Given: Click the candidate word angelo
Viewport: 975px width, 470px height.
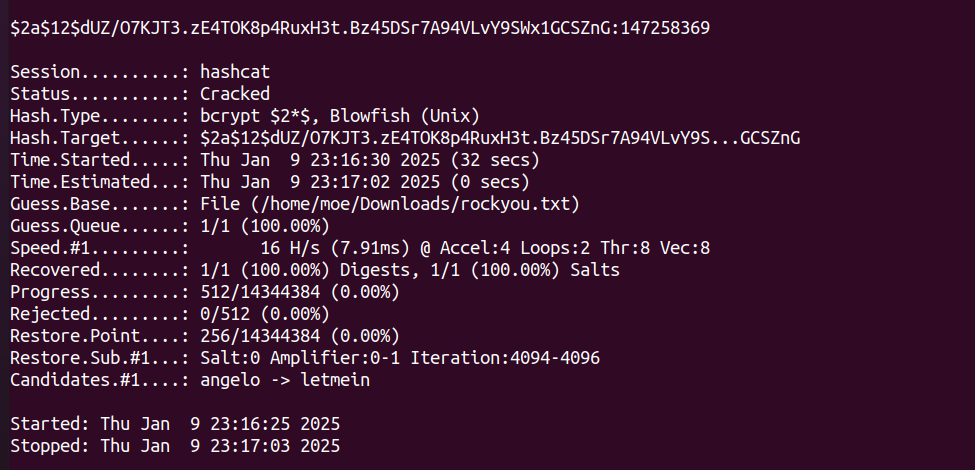Looking at the screenshot, I should (230, 381).
